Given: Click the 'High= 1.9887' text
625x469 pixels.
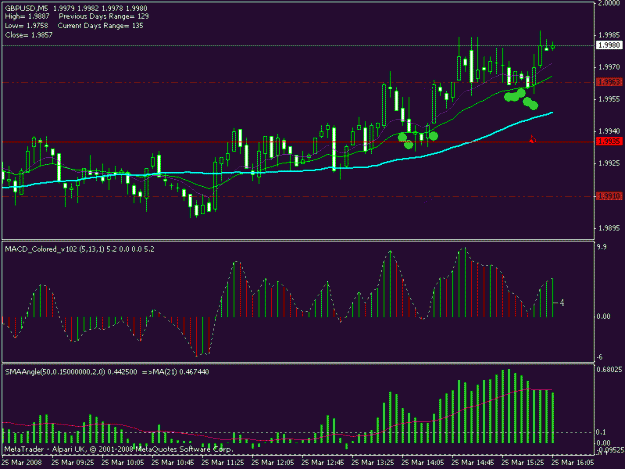Looking at the screenshot, I should click(27, 17).
